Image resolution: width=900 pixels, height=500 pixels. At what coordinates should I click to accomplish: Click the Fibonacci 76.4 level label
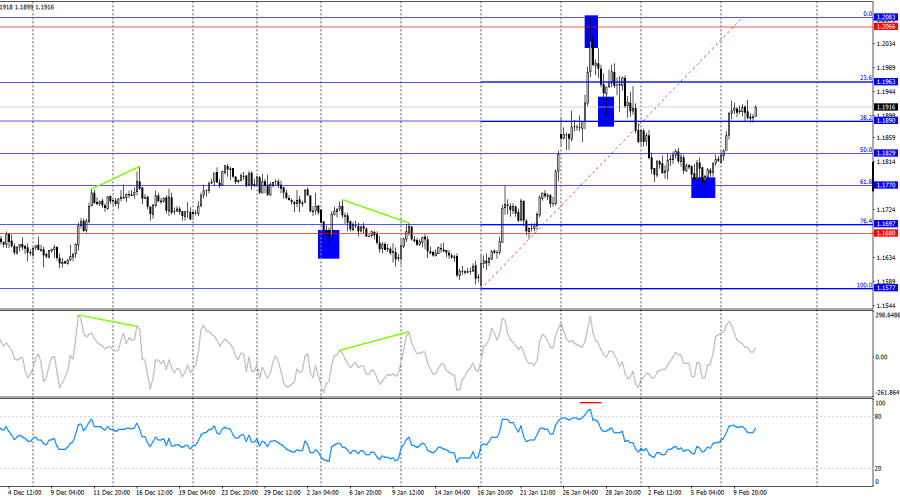866,221
